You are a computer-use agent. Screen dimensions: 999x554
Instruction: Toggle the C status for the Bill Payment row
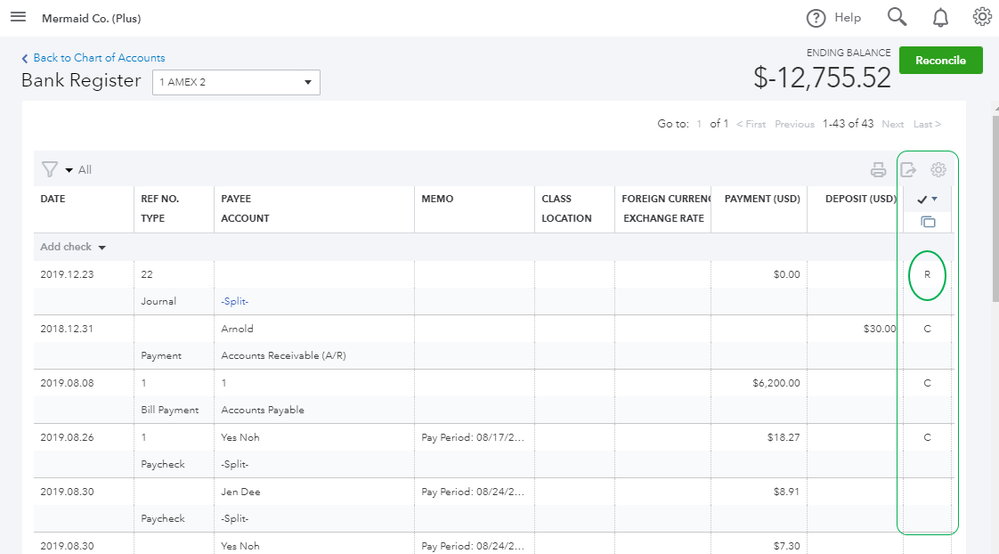927,383
